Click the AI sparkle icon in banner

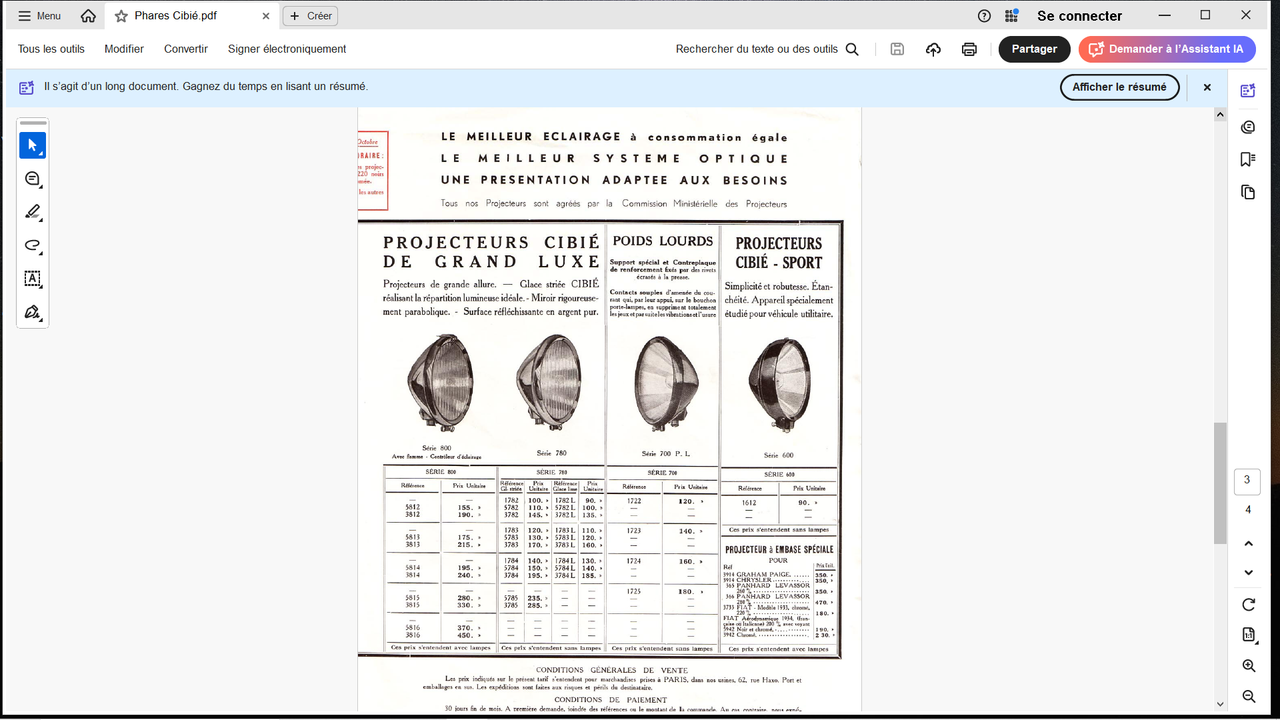point(27,87)
